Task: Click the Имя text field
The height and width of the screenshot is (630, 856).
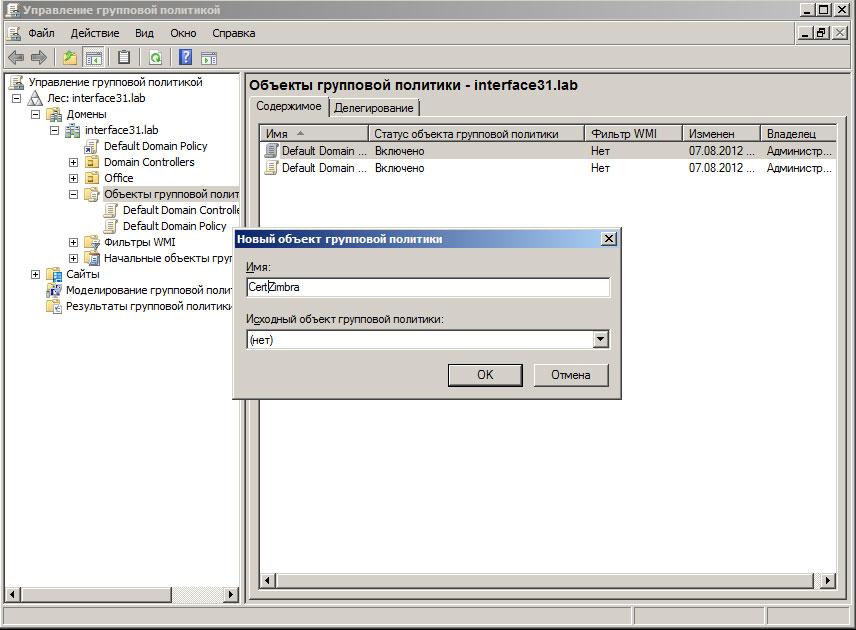Action: click(428, 287)
